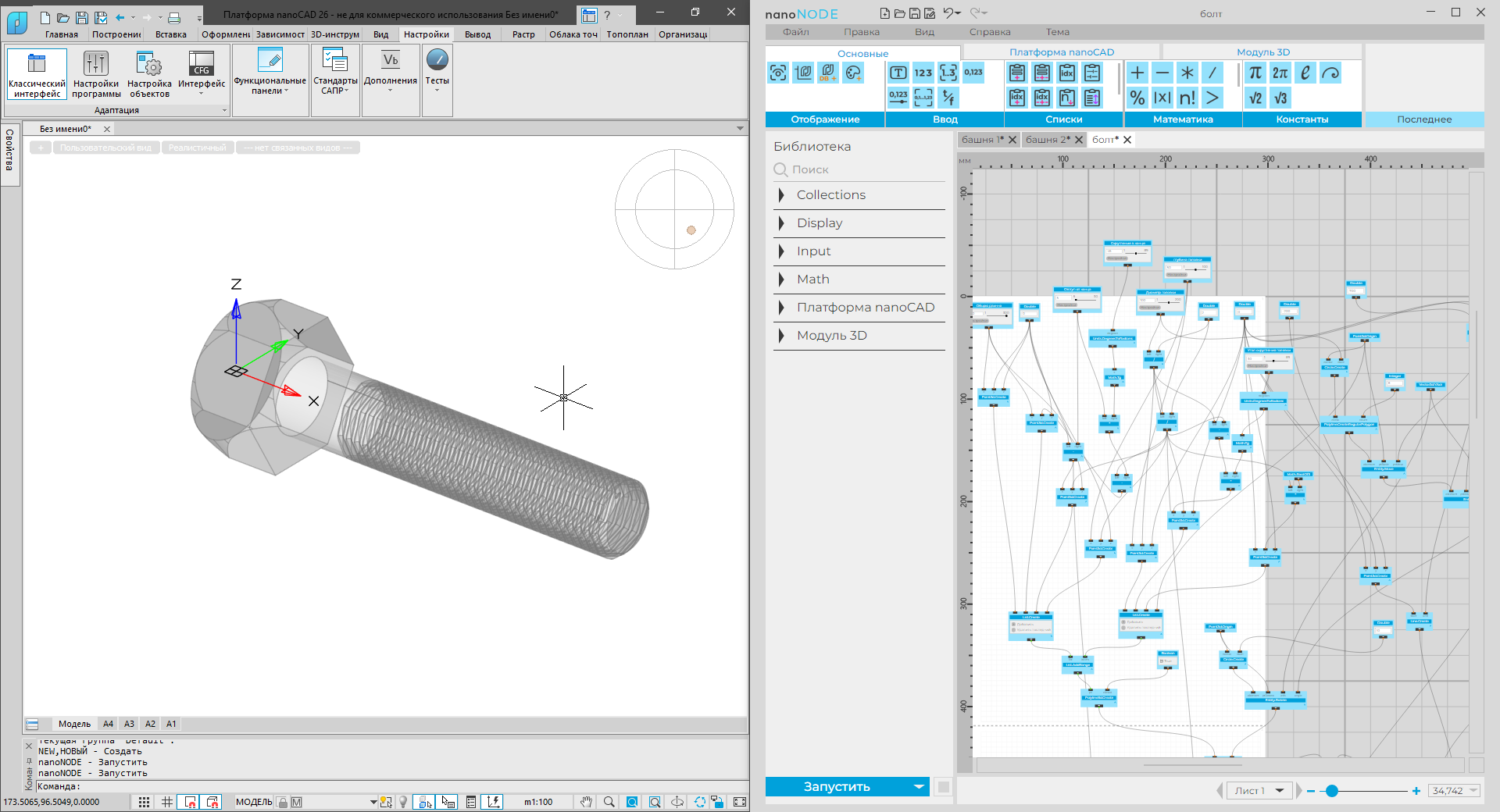Screen dimensions: 1500x812
Task: Click the zoom slider handle
Action: pos(1332,791)
